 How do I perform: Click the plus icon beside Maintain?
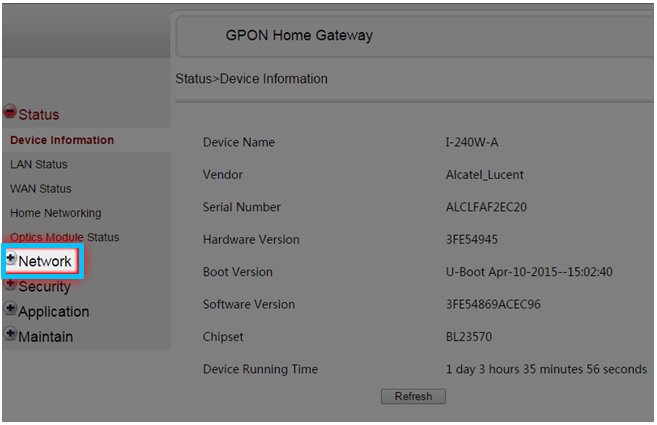point(10,334)
